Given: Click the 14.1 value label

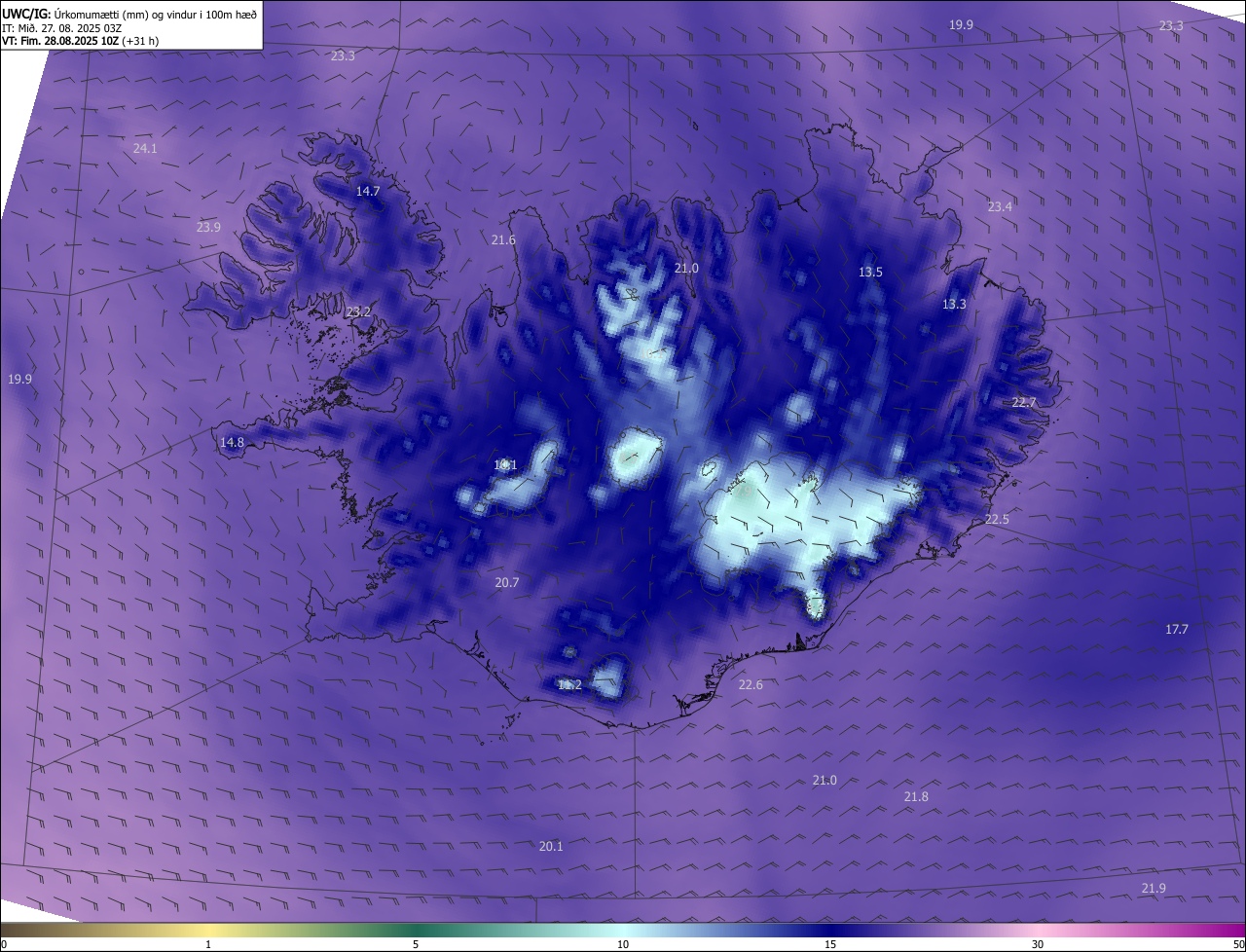Looking at the screenshot, I should click(505, 465).
